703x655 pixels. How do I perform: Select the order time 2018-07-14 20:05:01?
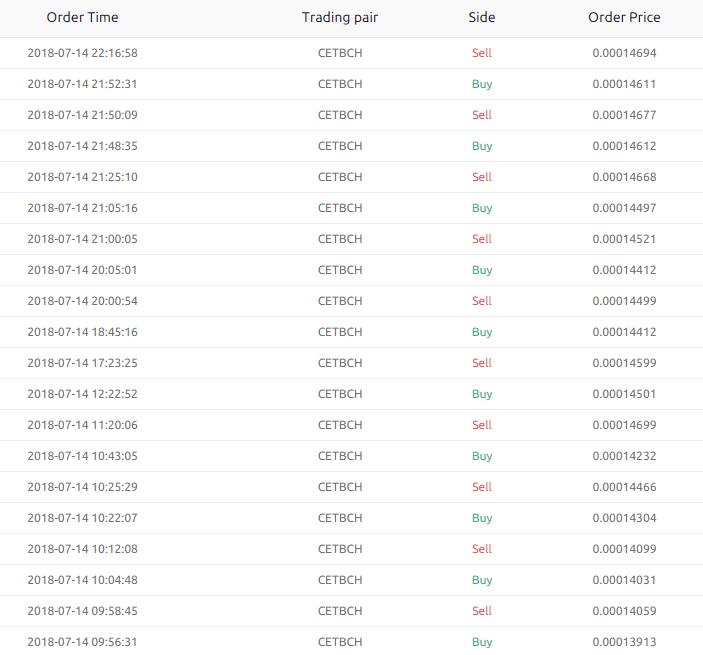pos(82,270)
